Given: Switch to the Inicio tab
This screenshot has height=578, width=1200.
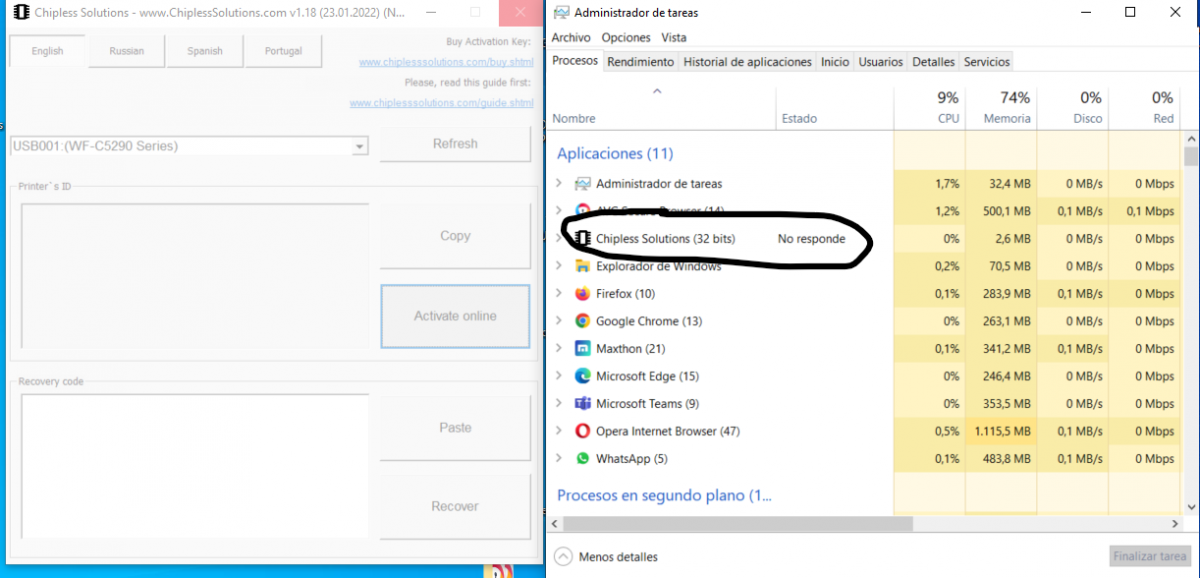Looking at the screenshot, I should pyautogui.click(x=835, y=62).
